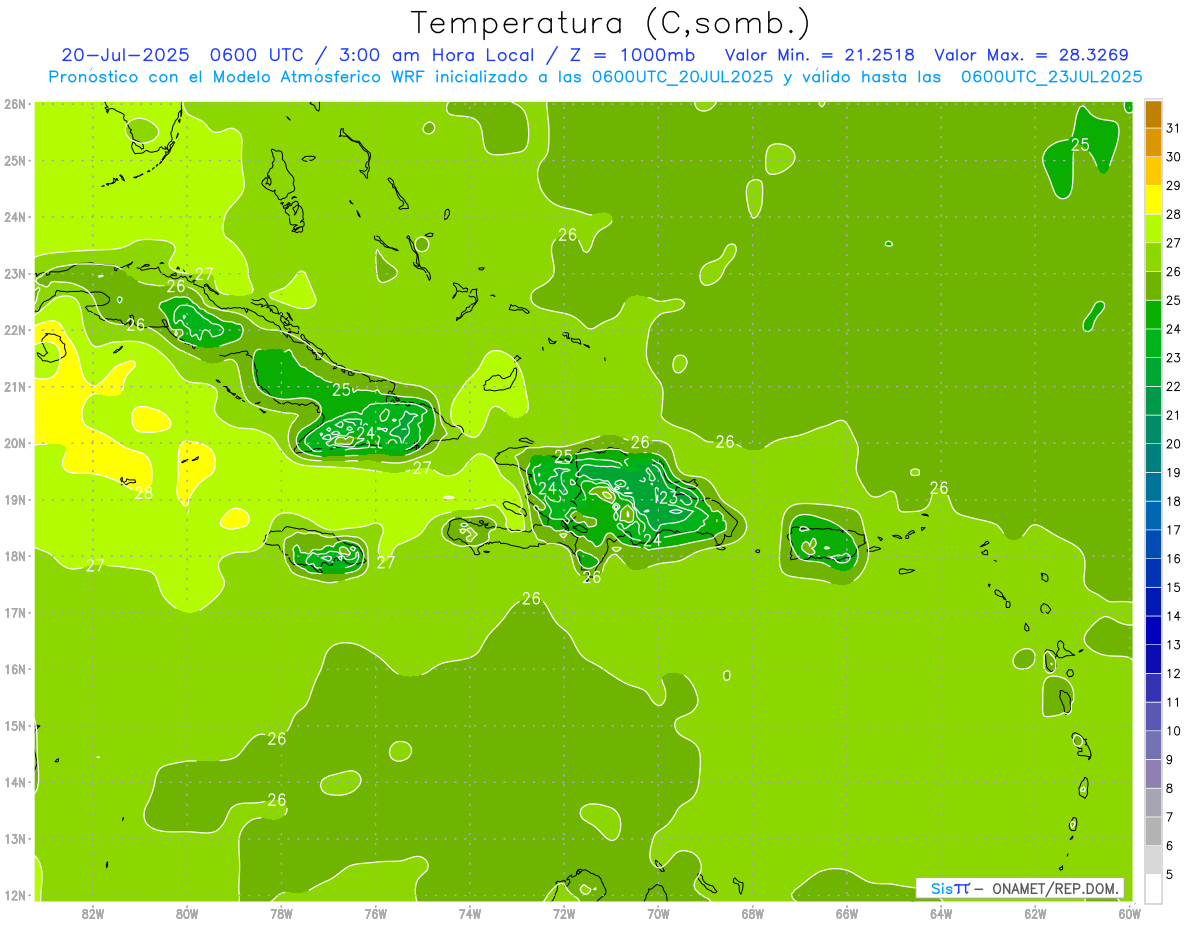Click the '27' value on the color legend
Screen dimensions: 1200x927
1173,243
